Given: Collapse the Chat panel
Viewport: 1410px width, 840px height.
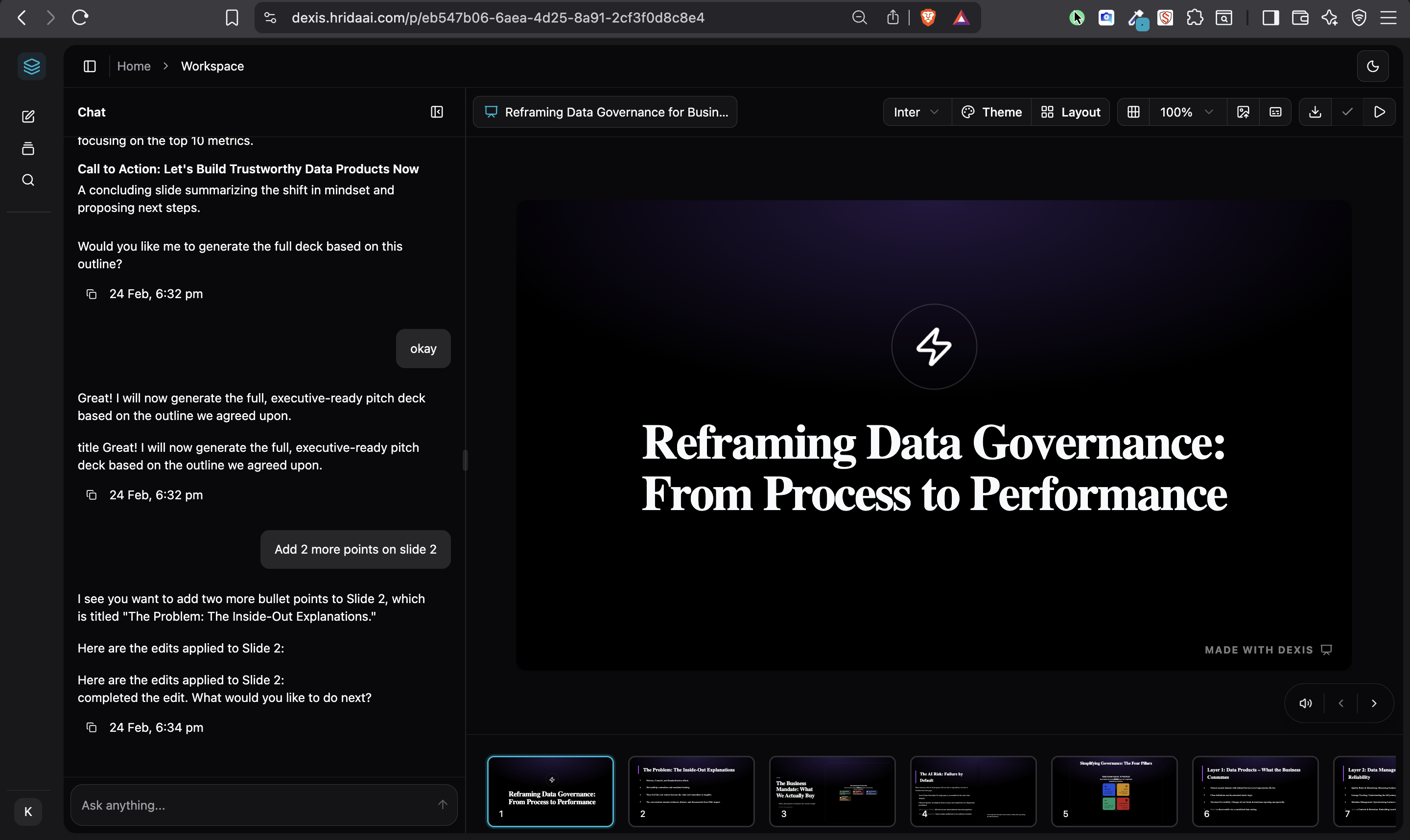Looking at the screenshot, I should pos(436,112).
